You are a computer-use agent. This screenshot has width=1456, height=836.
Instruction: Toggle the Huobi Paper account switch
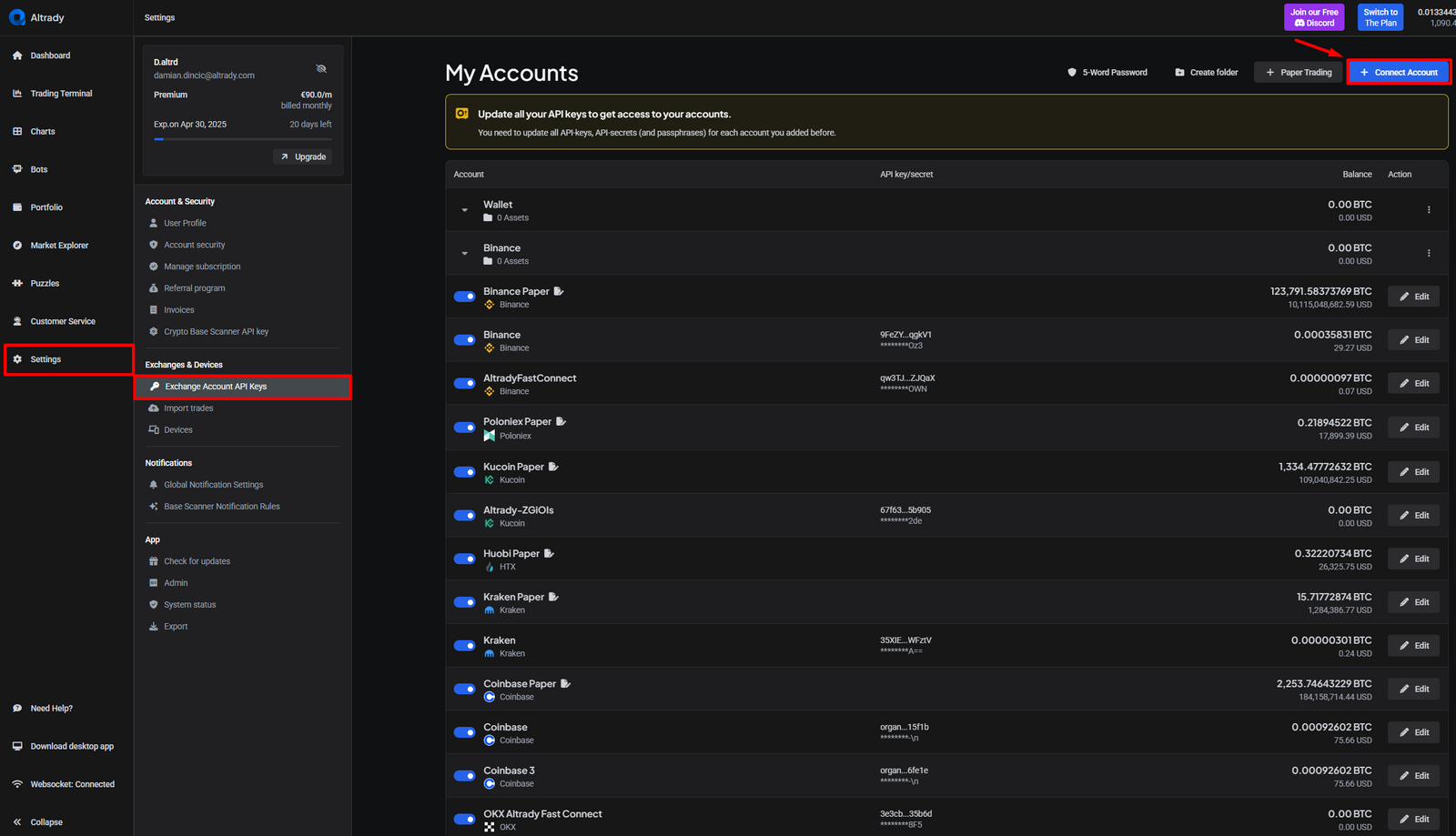464,559
